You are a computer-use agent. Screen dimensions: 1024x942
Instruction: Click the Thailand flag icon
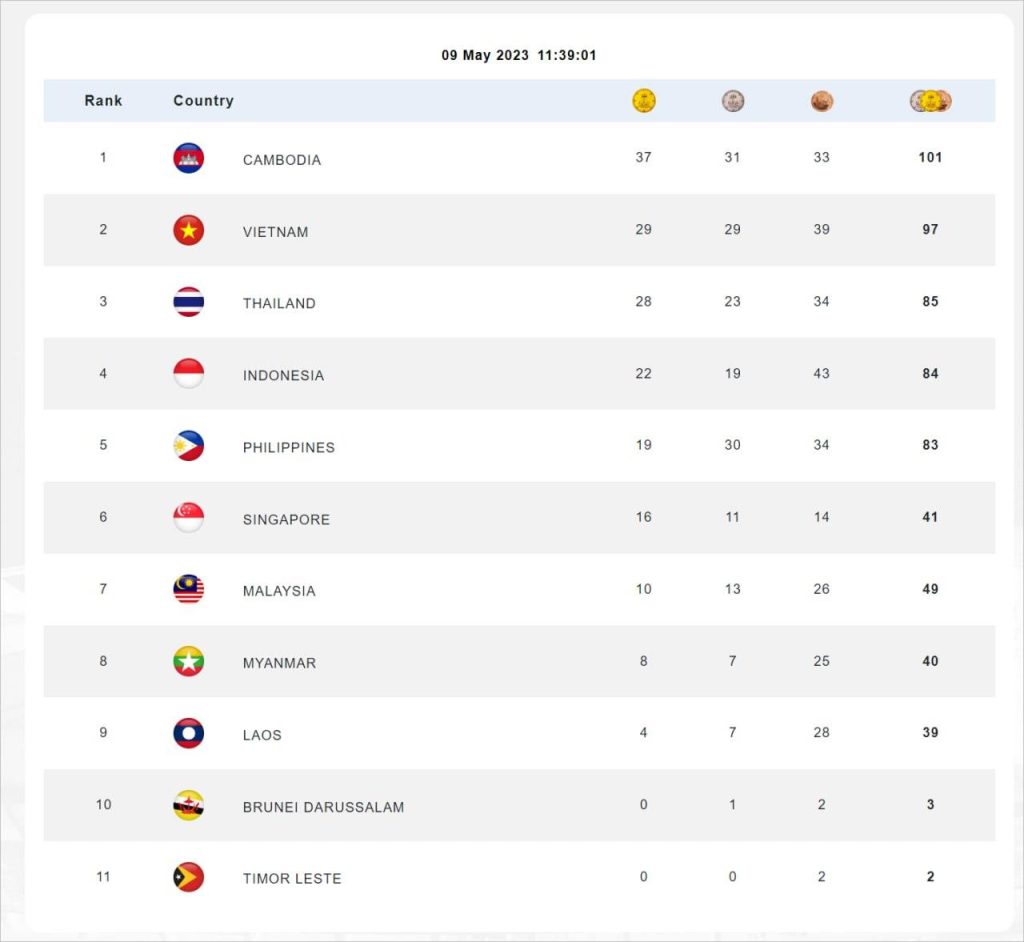tap(188, 302)
